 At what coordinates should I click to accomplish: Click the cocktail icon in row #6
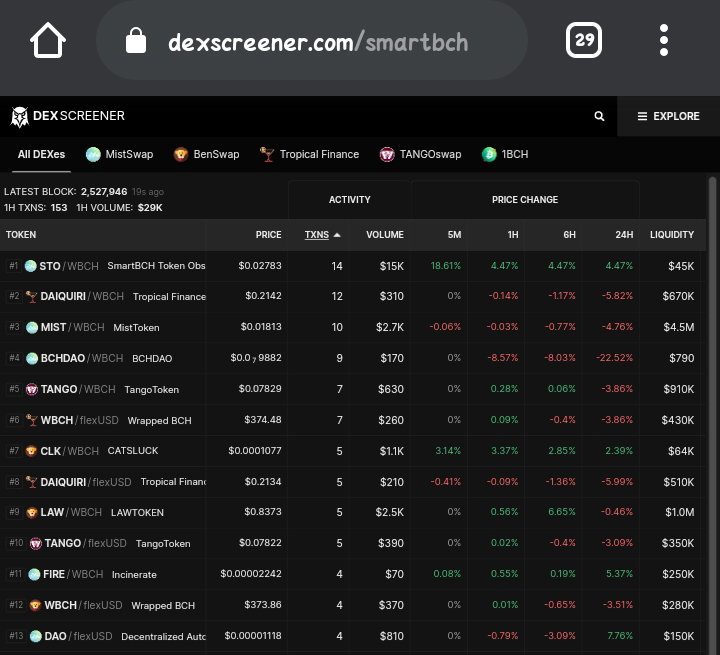click(32, 420)
